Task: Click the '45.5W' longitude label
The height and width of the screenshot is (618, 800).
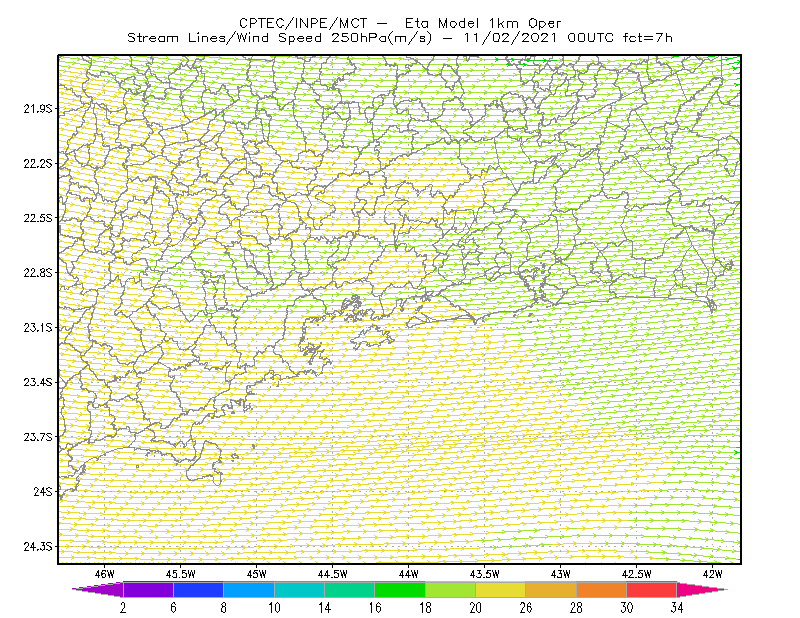Action: pyautogui.click(x=181, y=574)
